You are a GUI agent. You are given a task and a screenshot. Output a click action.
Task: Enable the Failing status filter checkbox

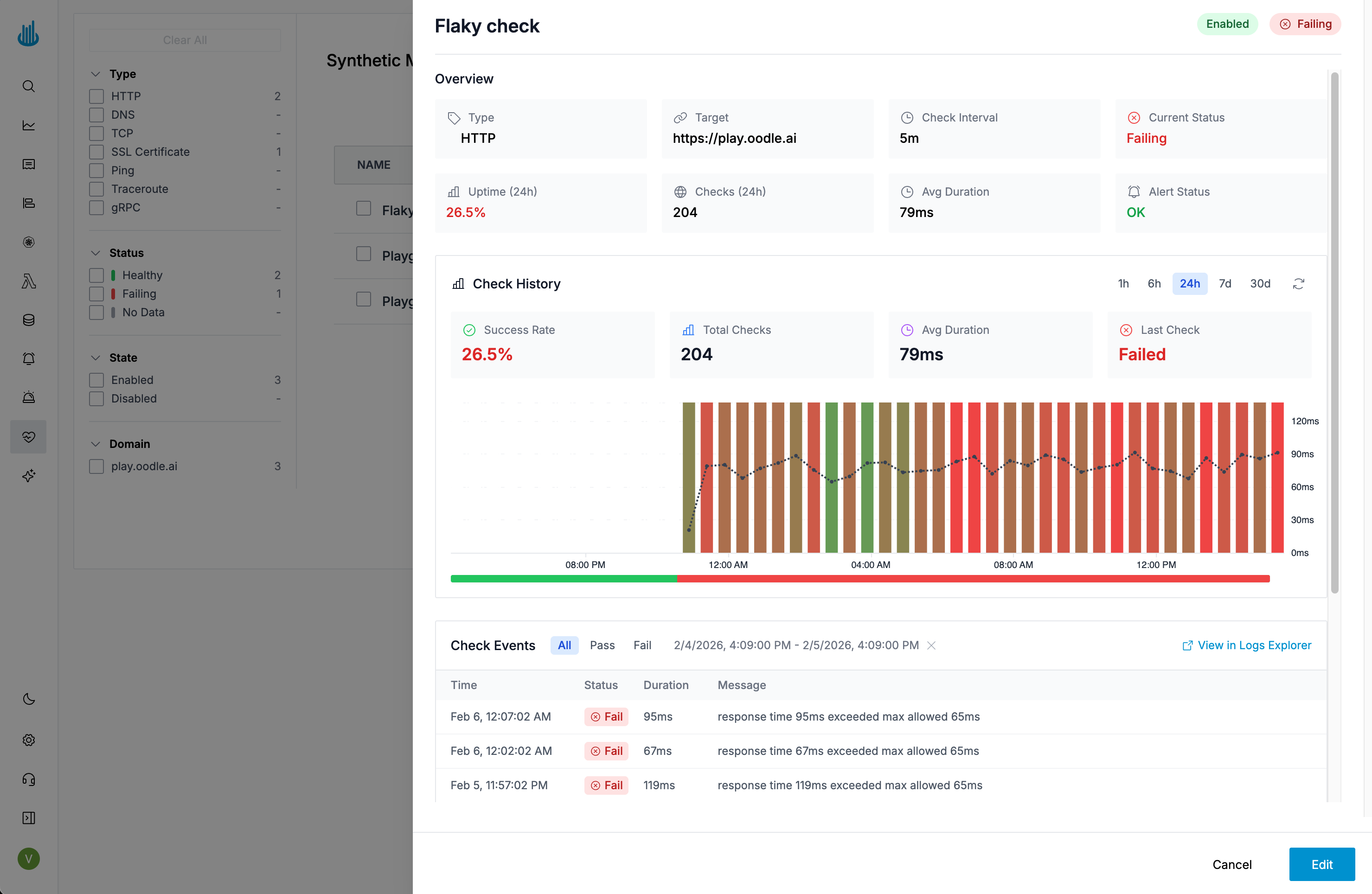[x=97, y=294]
